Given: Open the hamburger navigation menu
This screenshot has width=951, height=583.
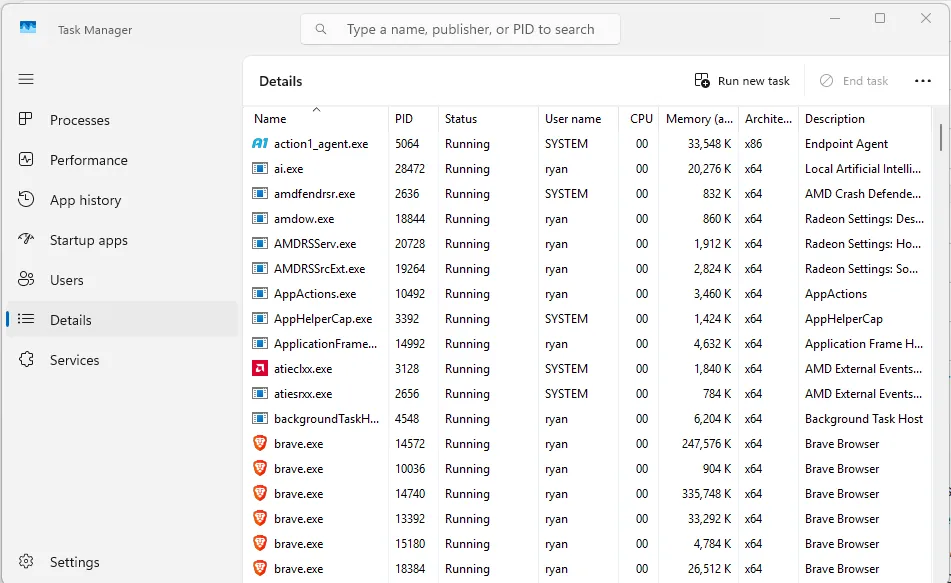Looking at the screenshot, I should pyautogui.click(x=25, y=79).
